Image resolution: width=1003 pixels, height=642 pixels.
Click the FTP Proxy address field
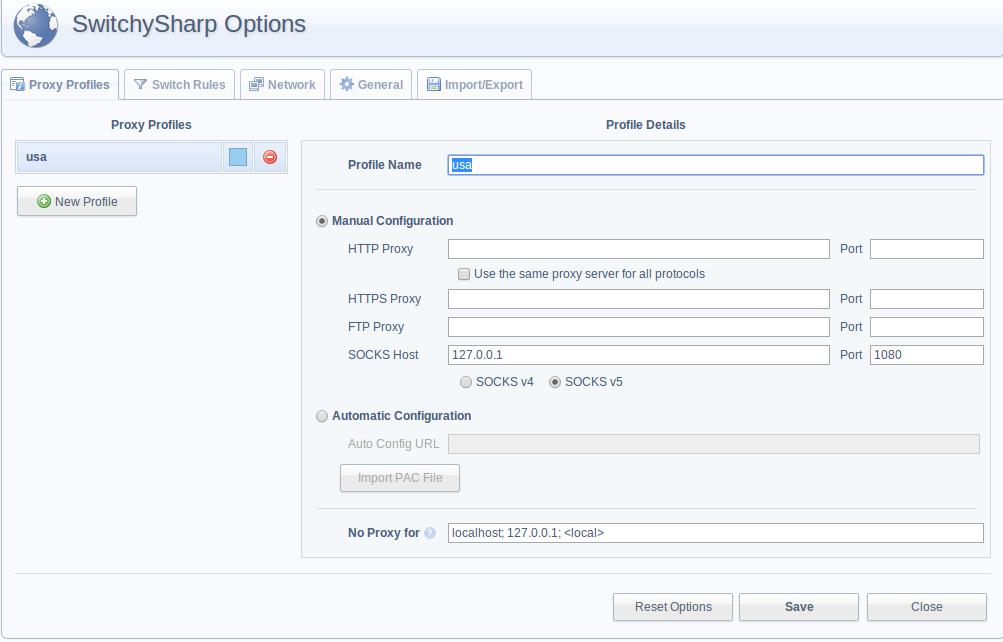coord(639,327)
